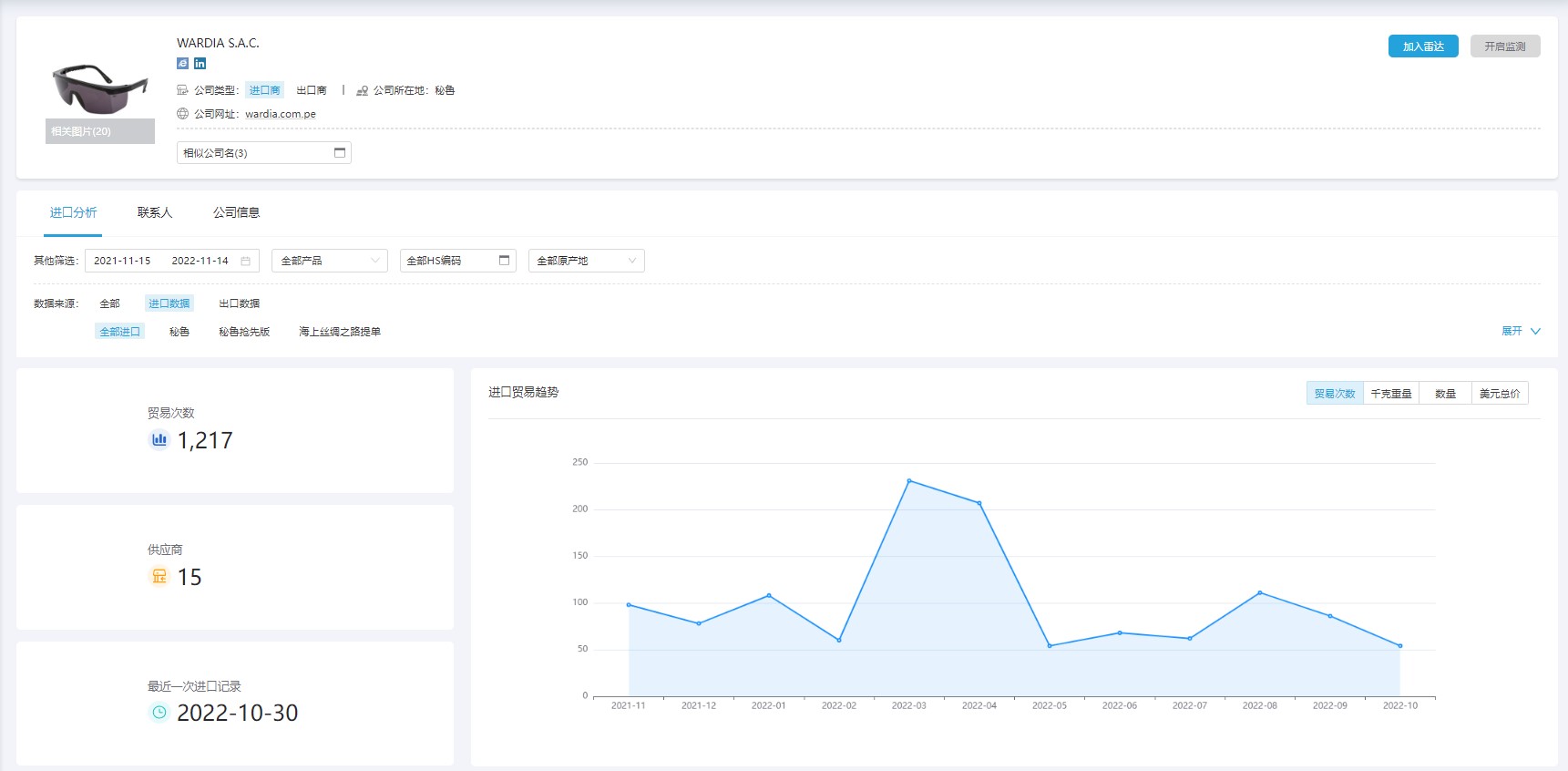Image resolution: width=1568 pixels, height=771 pixels.
Task: Show chart by 美元总价
Action: coord(1500,394)
